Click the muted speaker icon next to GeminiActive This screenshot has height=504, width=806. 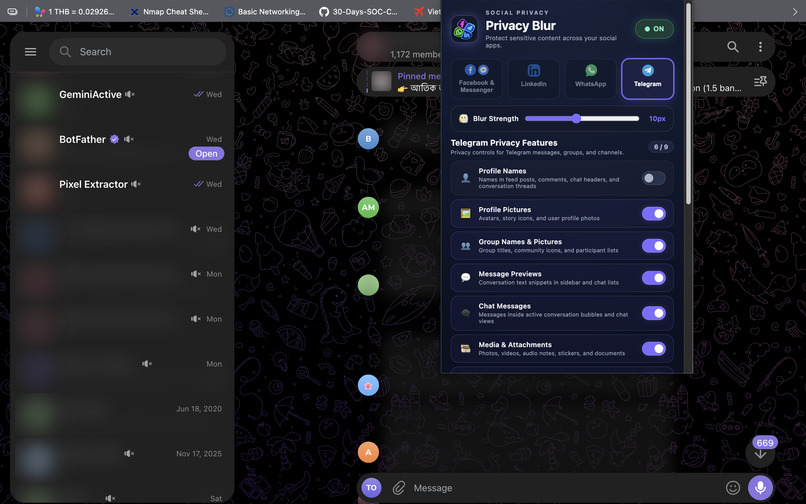click(130, 95)
